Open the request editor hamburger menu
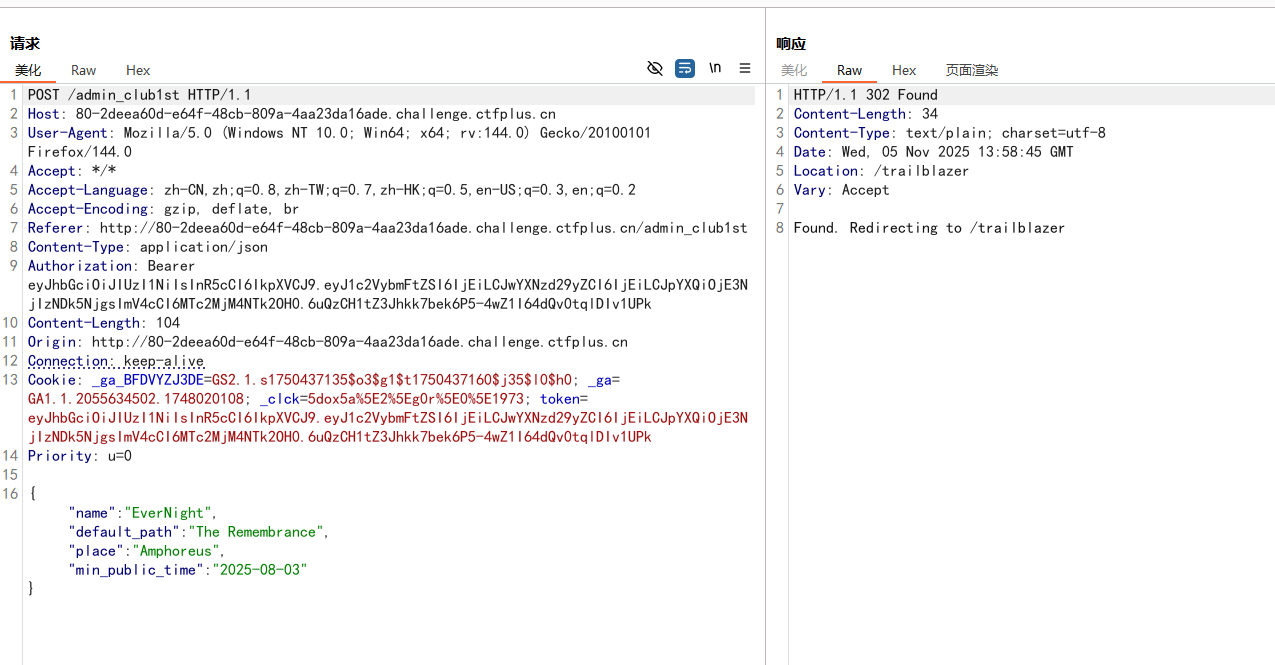The height and width of the screenshot is (665, 1275). coord(745,68)
